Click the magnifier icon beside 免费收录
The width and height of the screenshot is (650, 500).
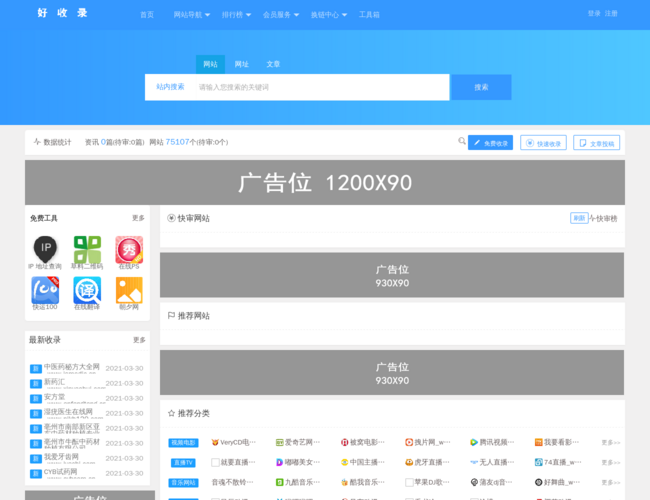point(462,141)
